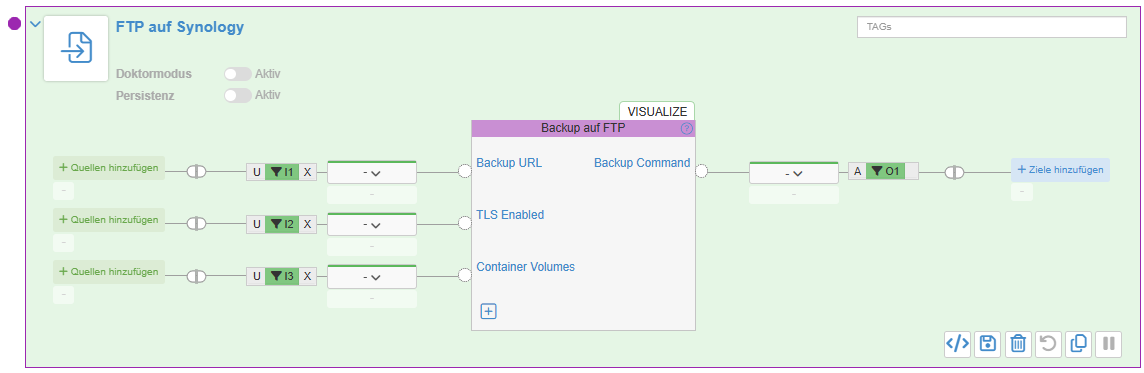Add sources for the TLS Enabled input

coord(109,220)
